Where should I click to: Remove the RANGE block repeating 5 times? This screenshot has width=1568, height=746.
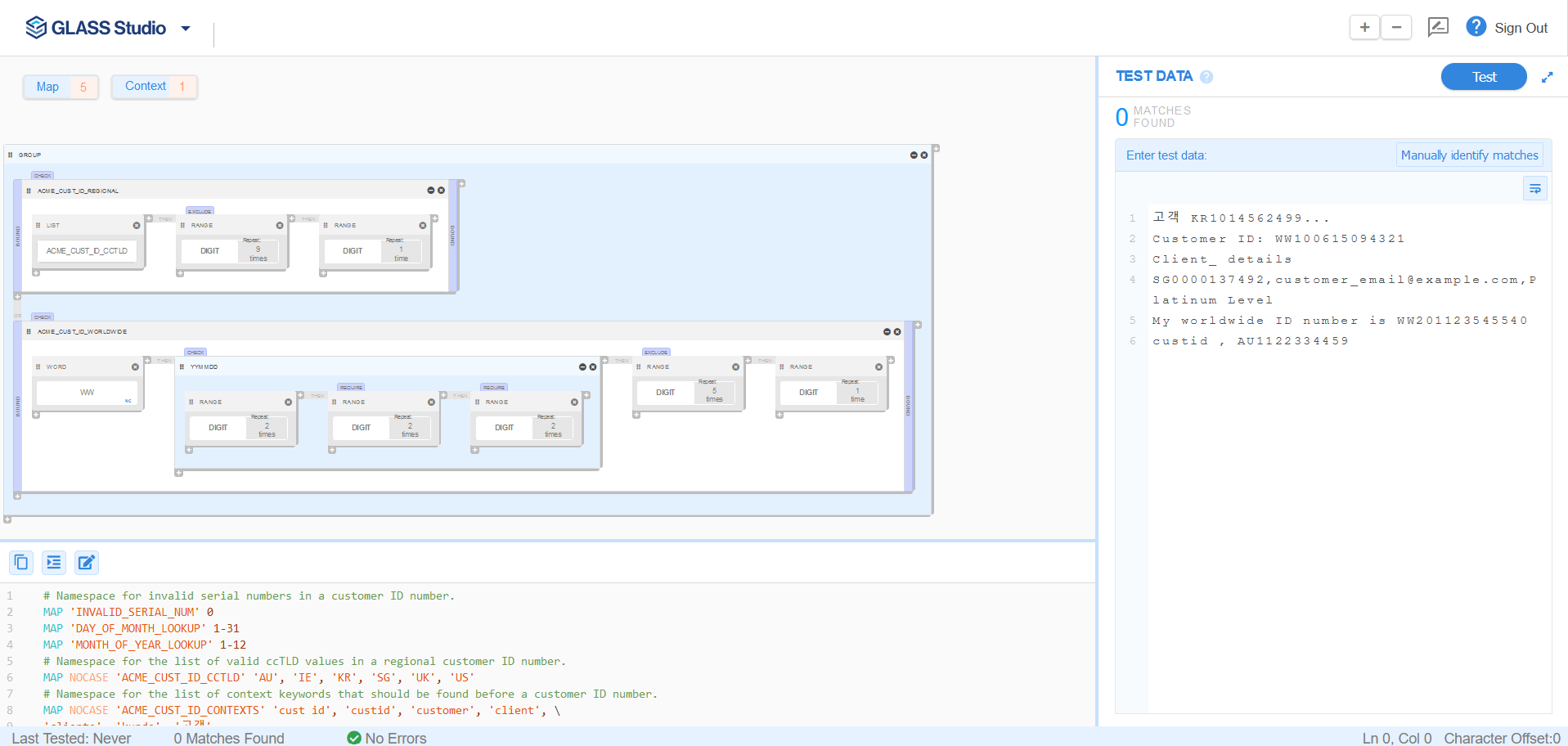(x=735, y=366)
